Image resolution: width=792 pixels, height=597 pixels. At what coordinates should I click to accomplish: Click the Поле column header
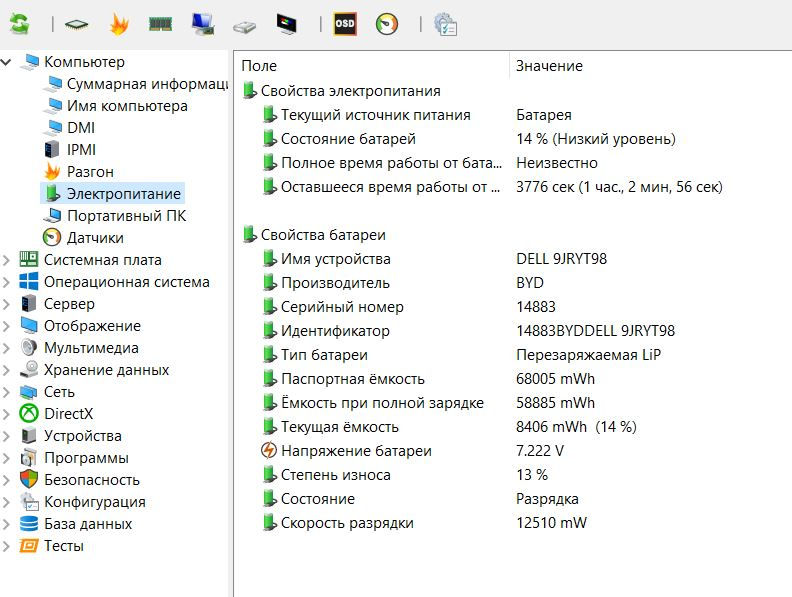(x=260, y=66)
